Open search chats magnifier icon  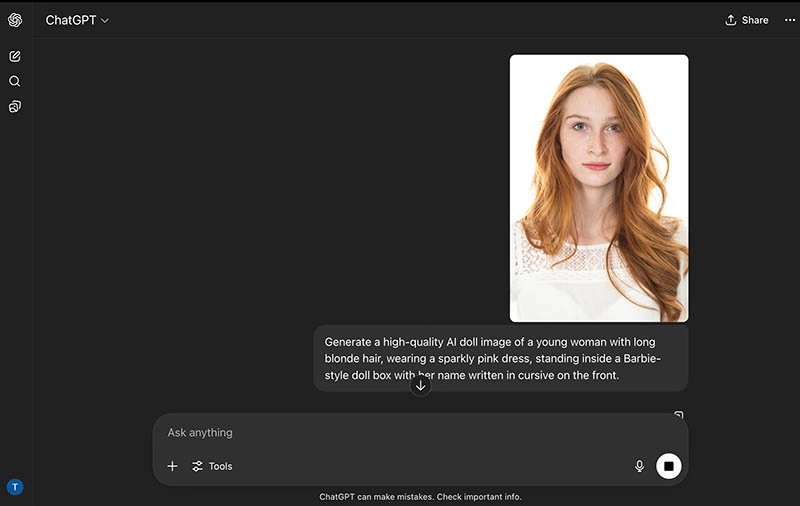pyautogui.click(x=15, y=81)
